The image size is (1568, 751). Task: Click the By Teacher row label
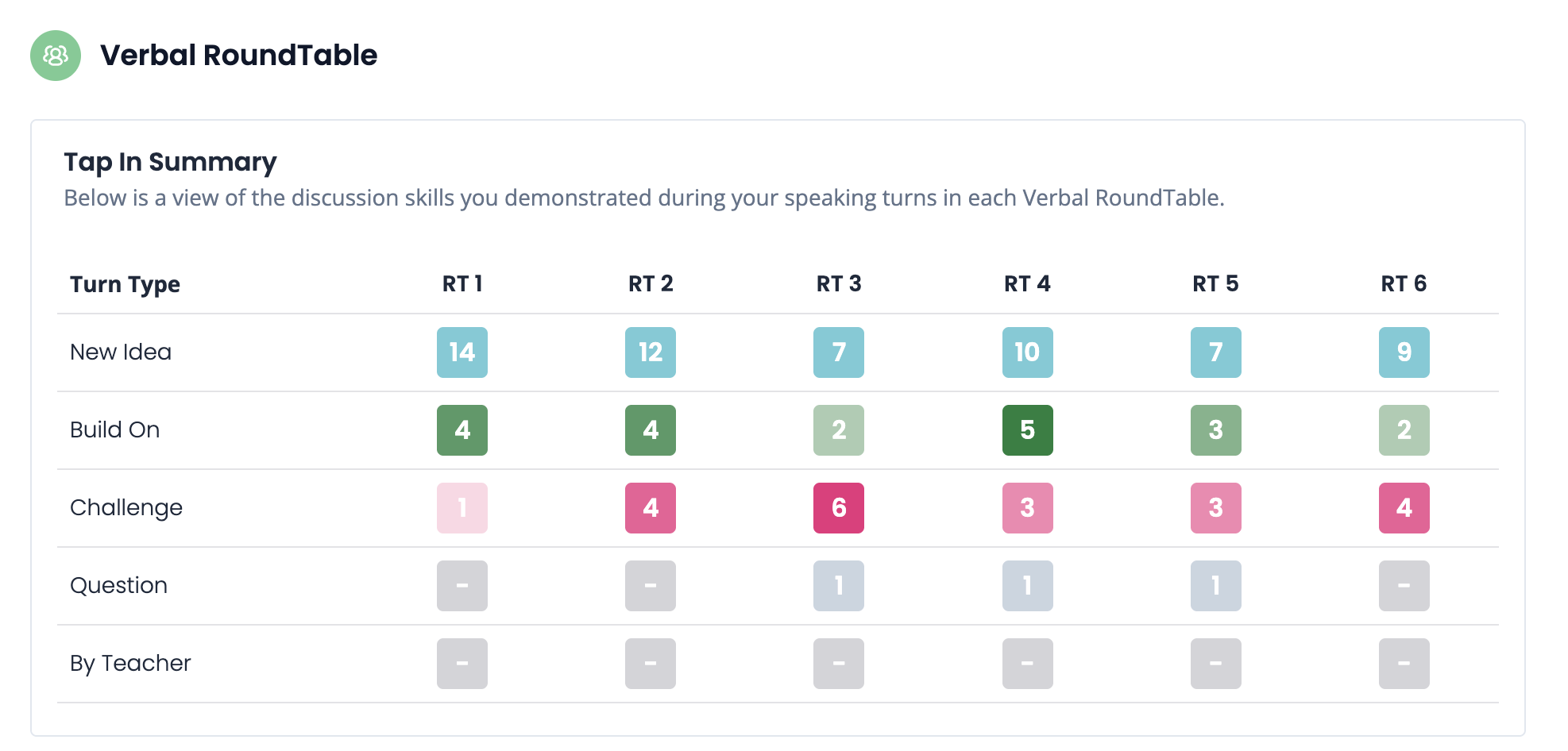tap(130, 664)
